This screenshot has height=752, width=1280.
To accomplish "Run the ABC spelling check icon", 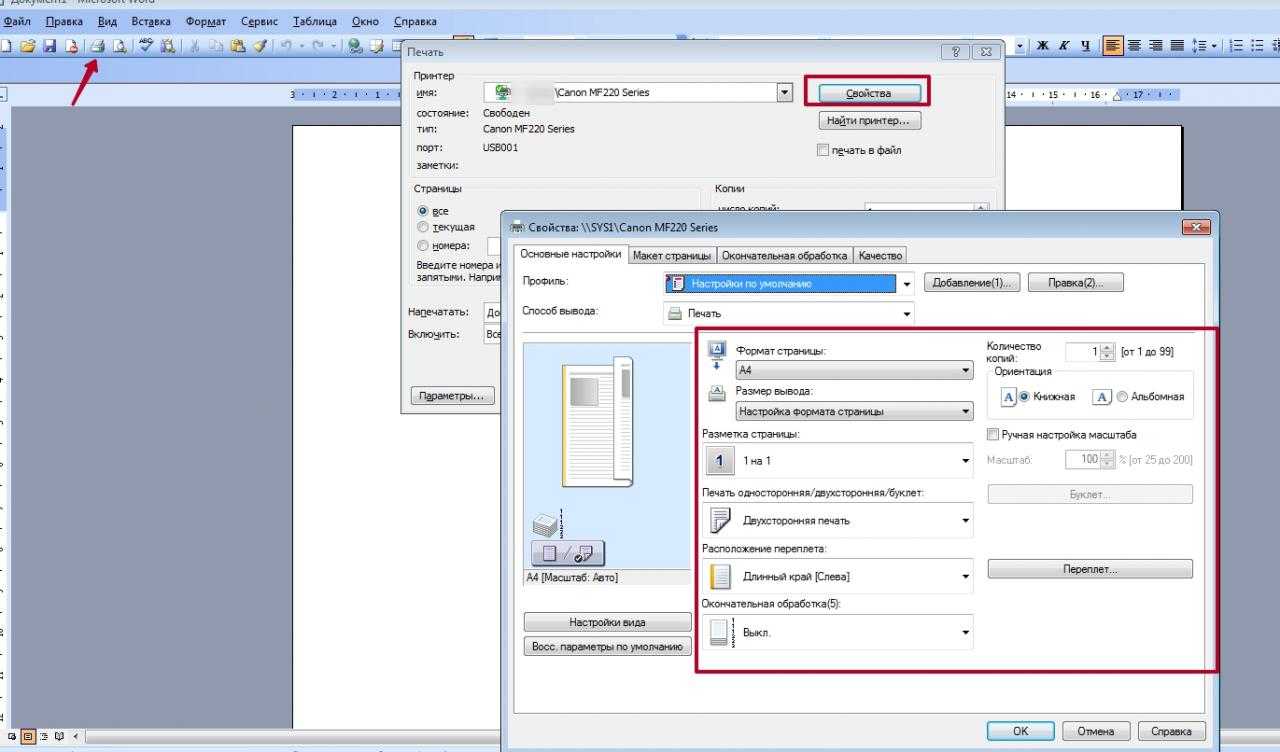I will click(x=146, y=46).
